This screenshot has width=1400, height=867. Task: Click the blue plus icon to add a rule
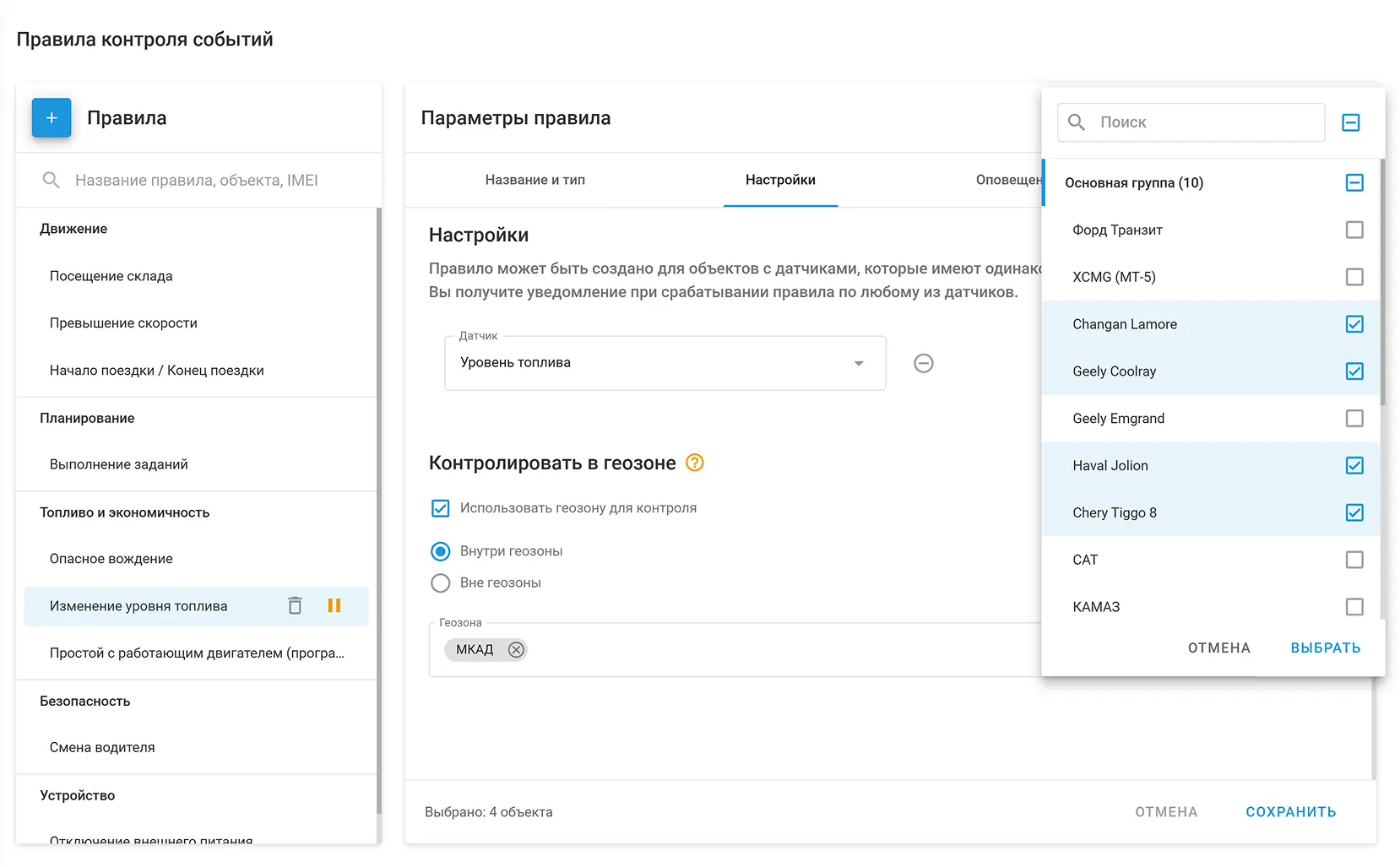pyautogui.click(x=52, y=118)
